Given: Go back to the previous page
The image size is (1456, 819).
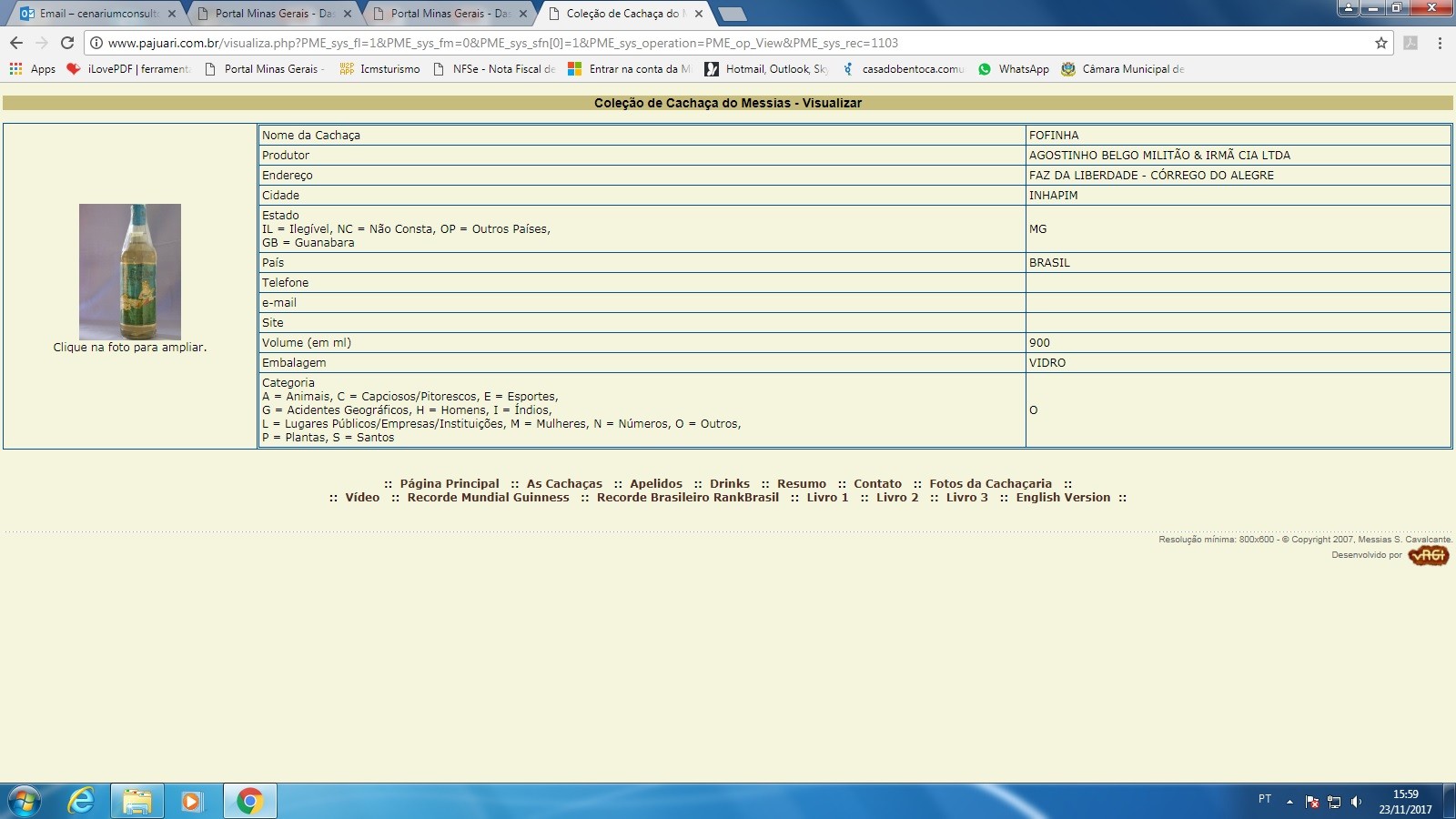Looking at the screenshot, I should [16, 43].
